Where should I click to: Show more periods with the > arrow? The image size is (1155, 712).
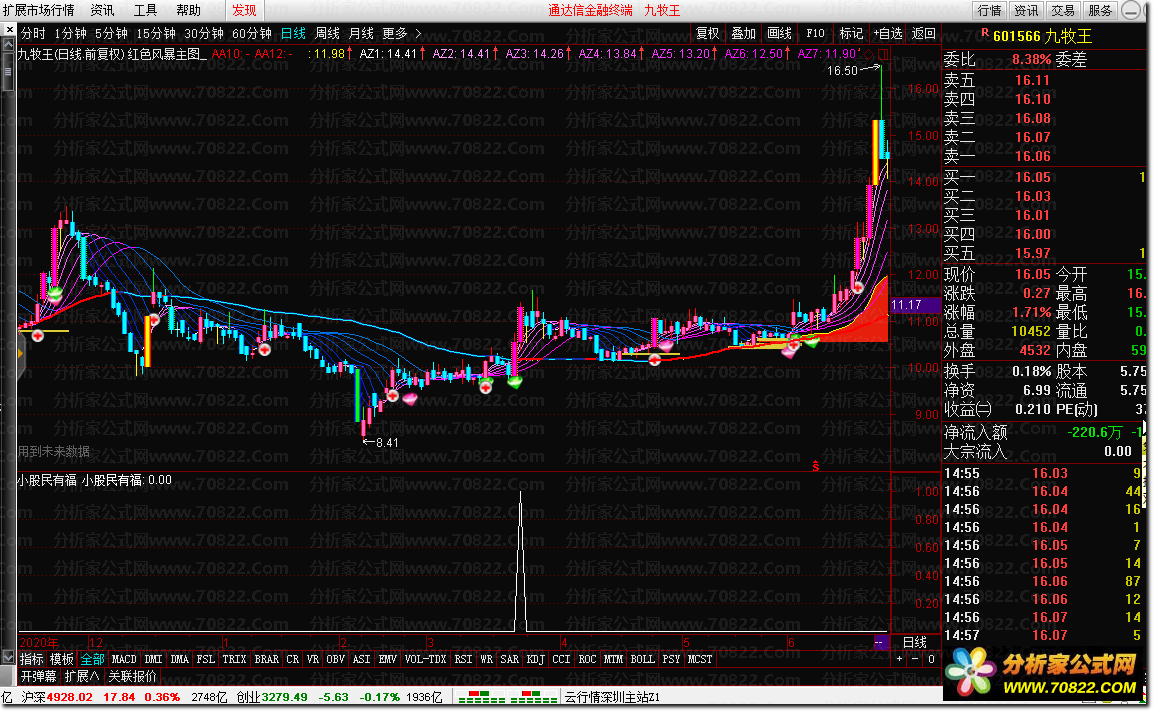pyautogui.click(x=418, y=33)
